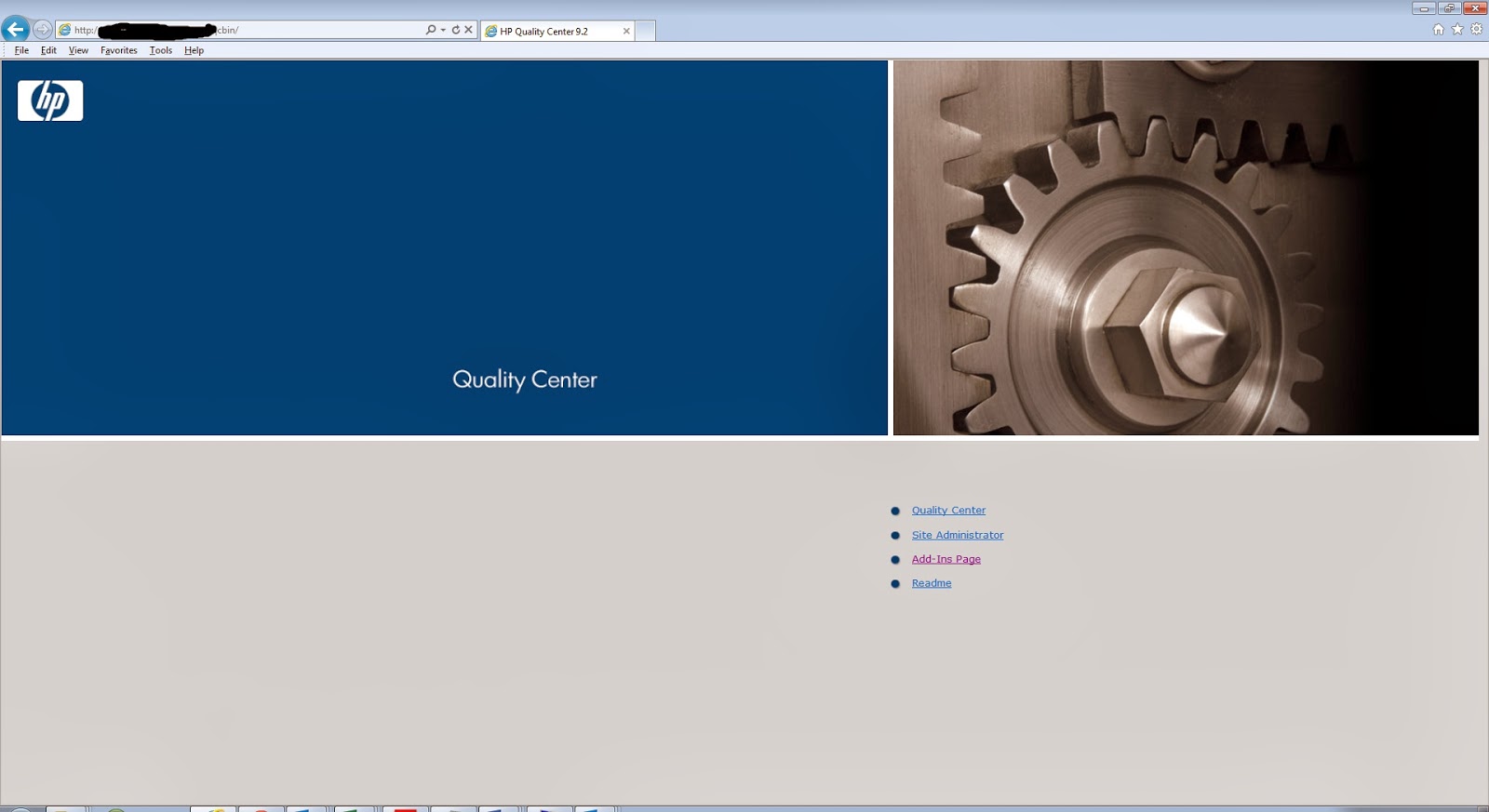Select the HP Quality Center 9.2 tab
This screenshot has width=1489, height=812.
[x=557, y=31]
